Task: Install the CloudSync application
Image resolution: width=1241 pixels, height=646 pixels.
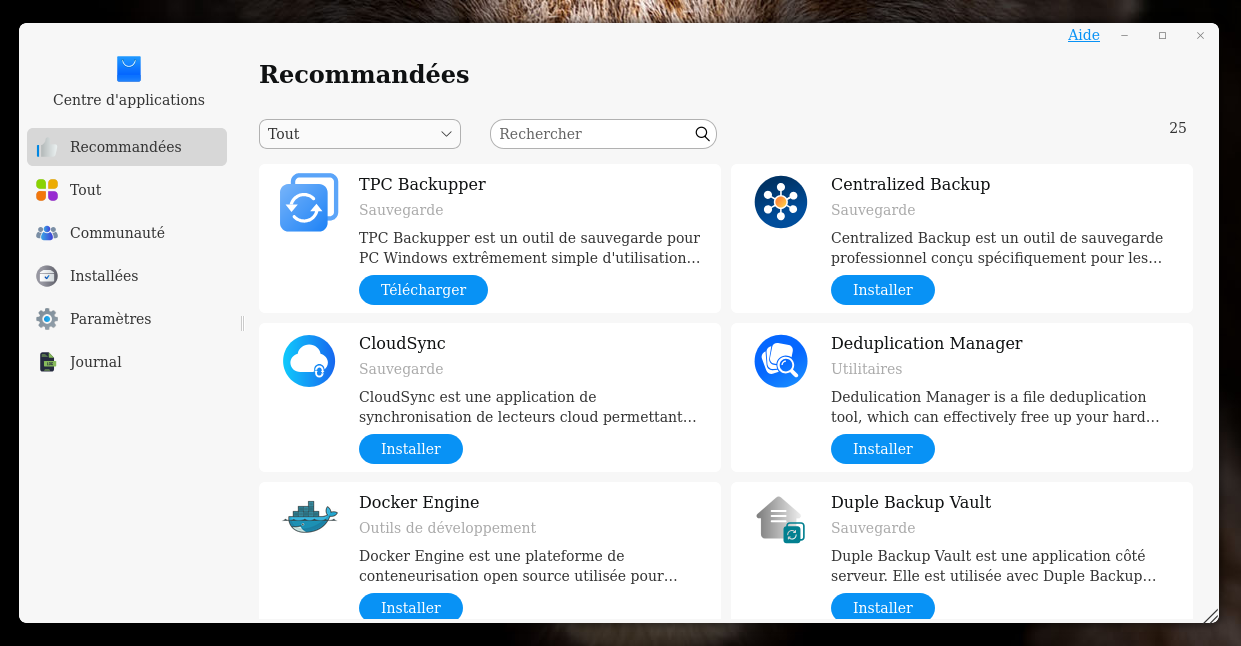Action: [410, 449]
